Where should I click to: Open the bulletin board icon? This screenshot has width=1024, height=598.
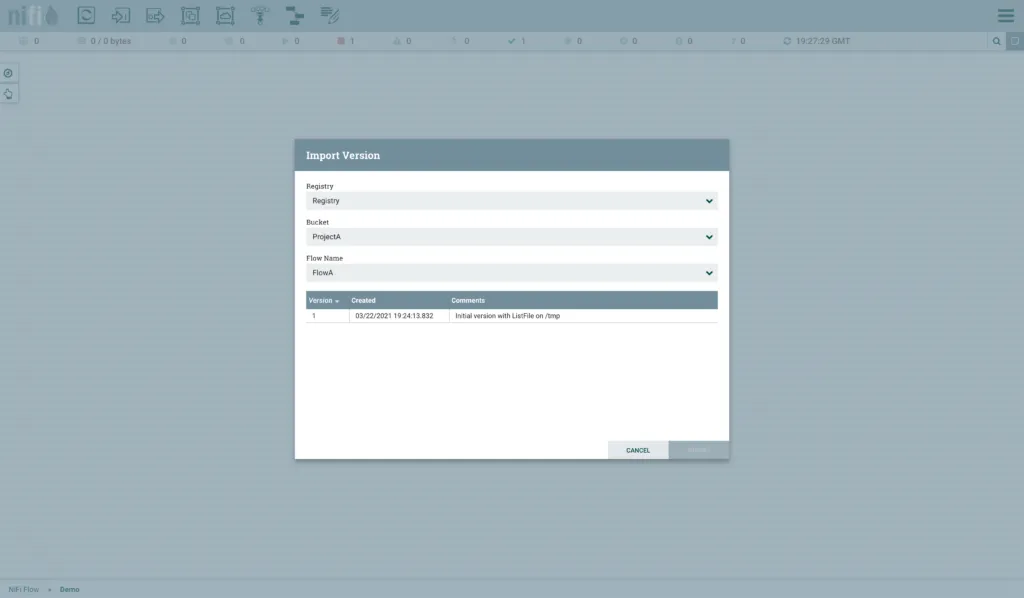[1014, 41]
